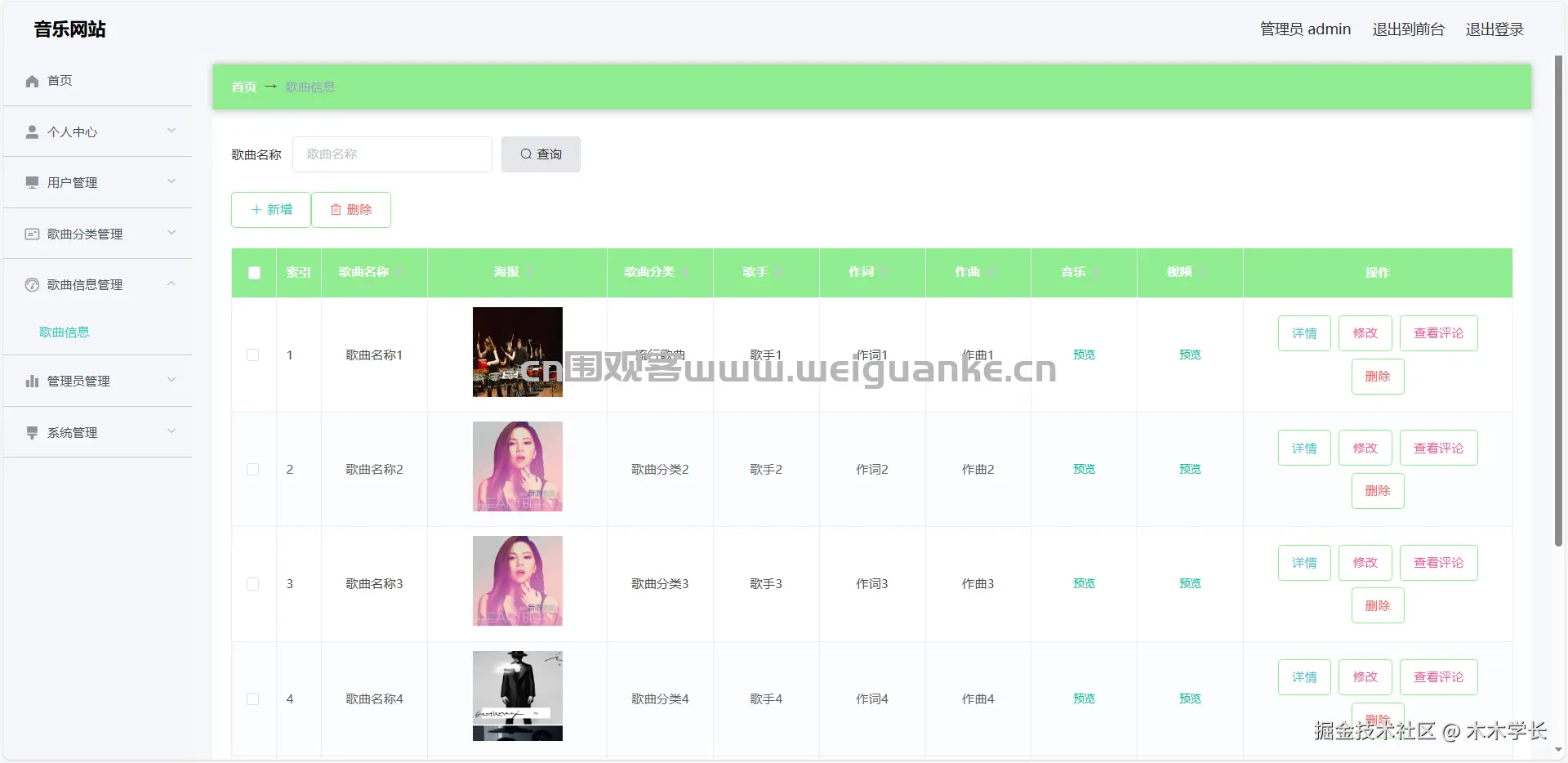
Task: Open the poster thumbnail of 歌曲名称1
Action: [x=518, y=352]
